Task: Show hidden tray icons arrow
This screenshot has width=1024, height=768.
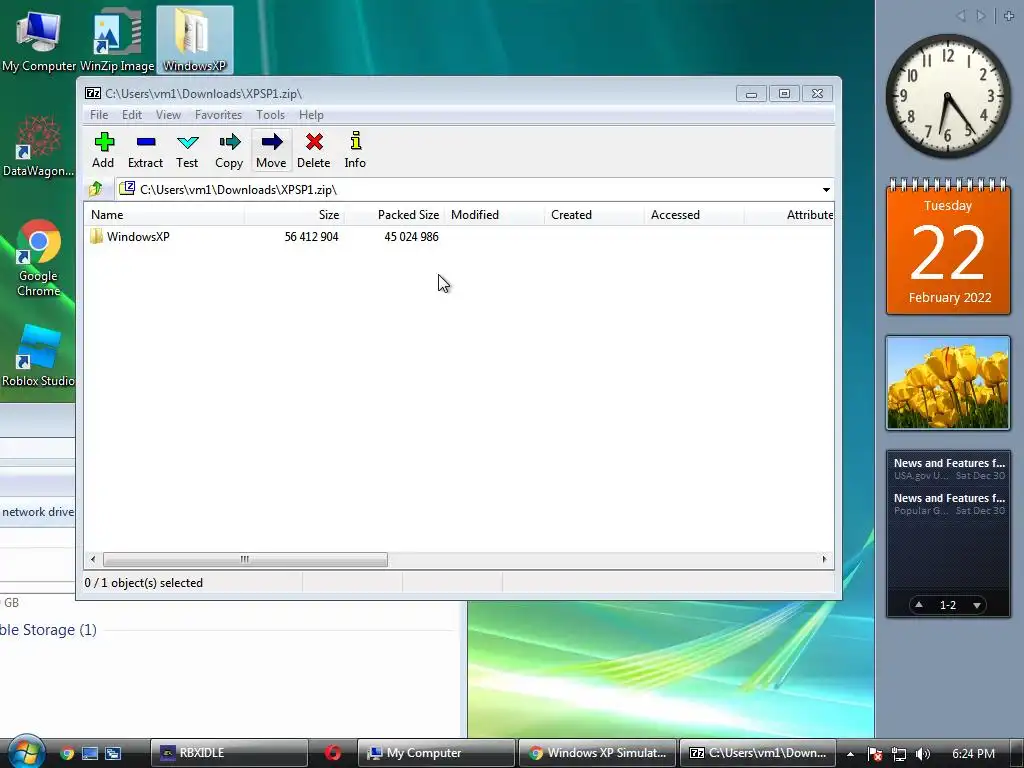Action: pos(850,754)
